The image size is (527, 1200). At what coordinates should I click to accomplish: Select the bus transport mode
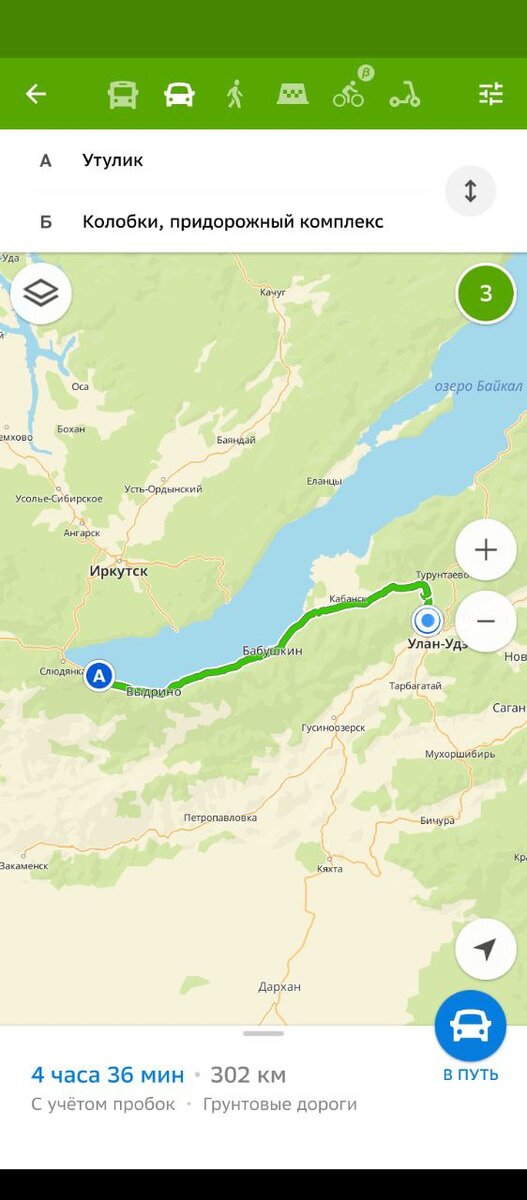123,95
